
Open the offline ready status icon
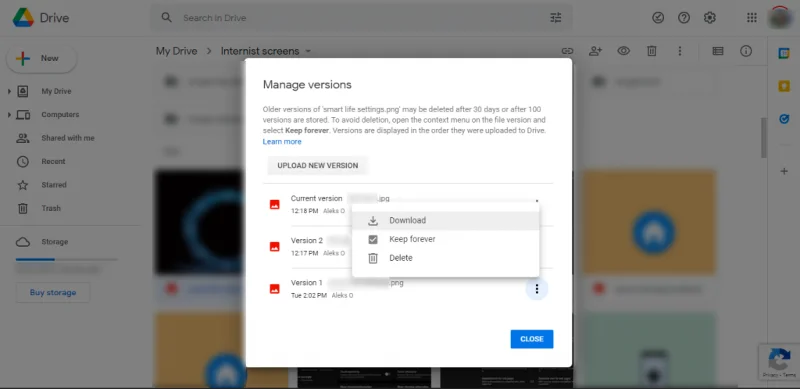pyautogui.click(x=658, y=18)
